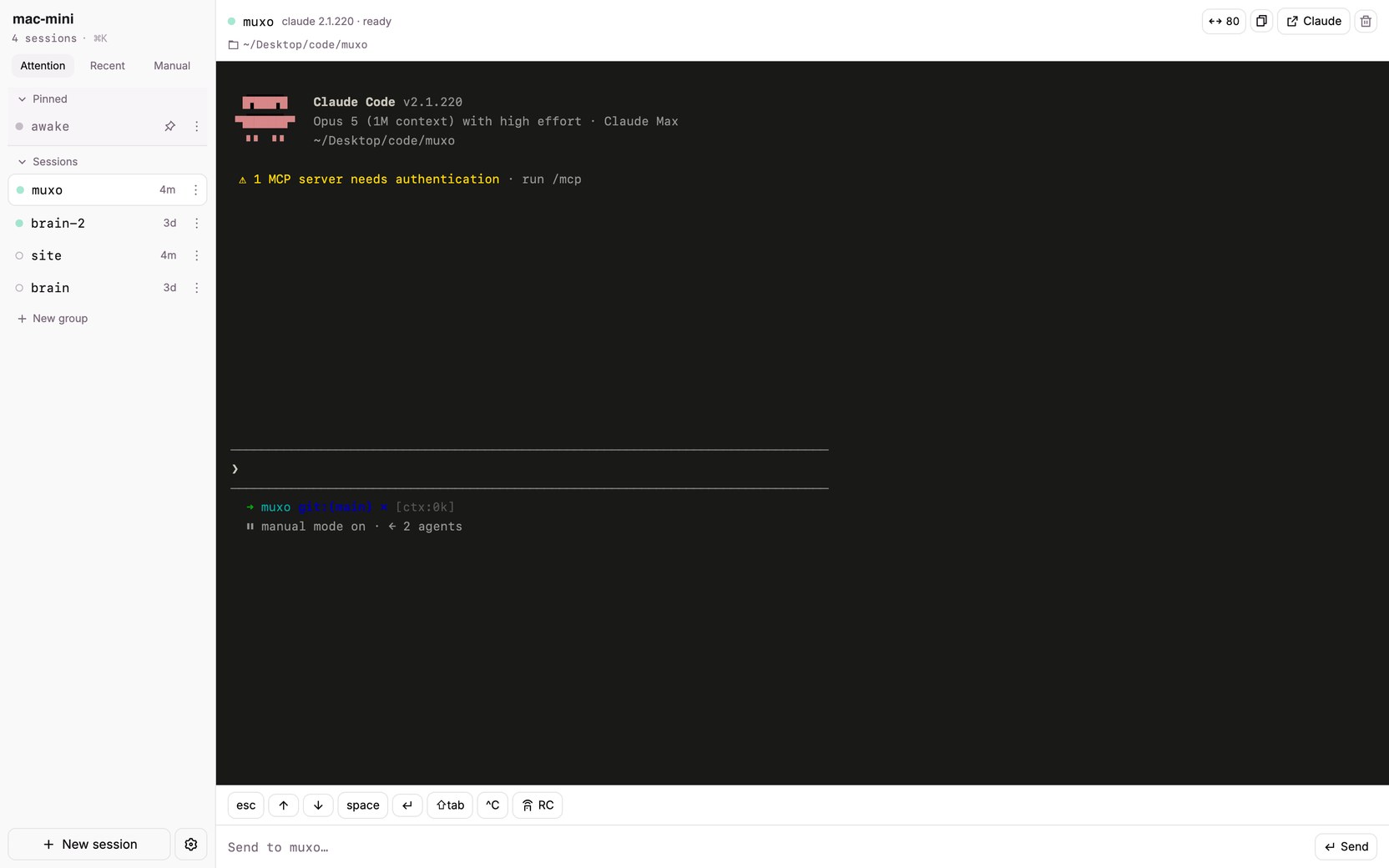Click the folder icon next to path
Viewport: 1389px width, 868px height.
pos(234,45)
